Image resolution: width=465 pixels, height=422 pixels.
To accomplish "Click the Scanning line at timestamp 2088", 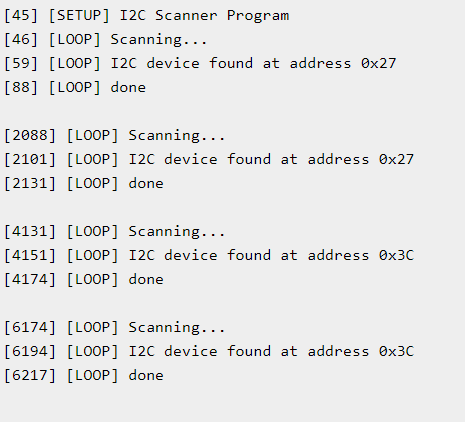I will [115, 136].
